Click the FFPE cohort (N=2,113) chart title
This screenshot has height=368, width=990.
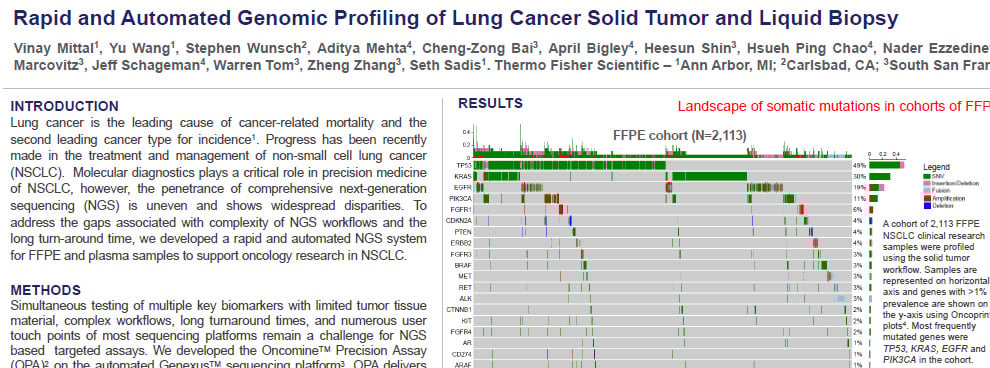tap(680, 134)
